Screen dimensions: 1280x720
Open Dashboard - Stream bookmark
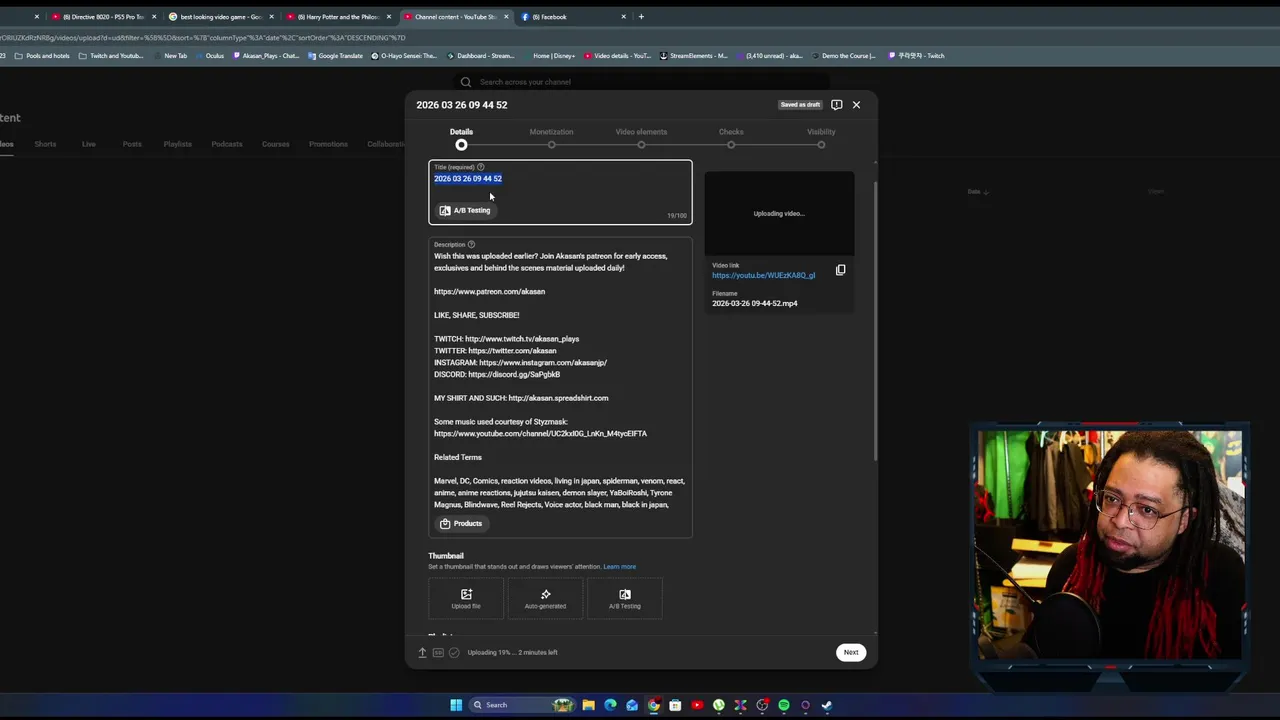click(479, 56)
